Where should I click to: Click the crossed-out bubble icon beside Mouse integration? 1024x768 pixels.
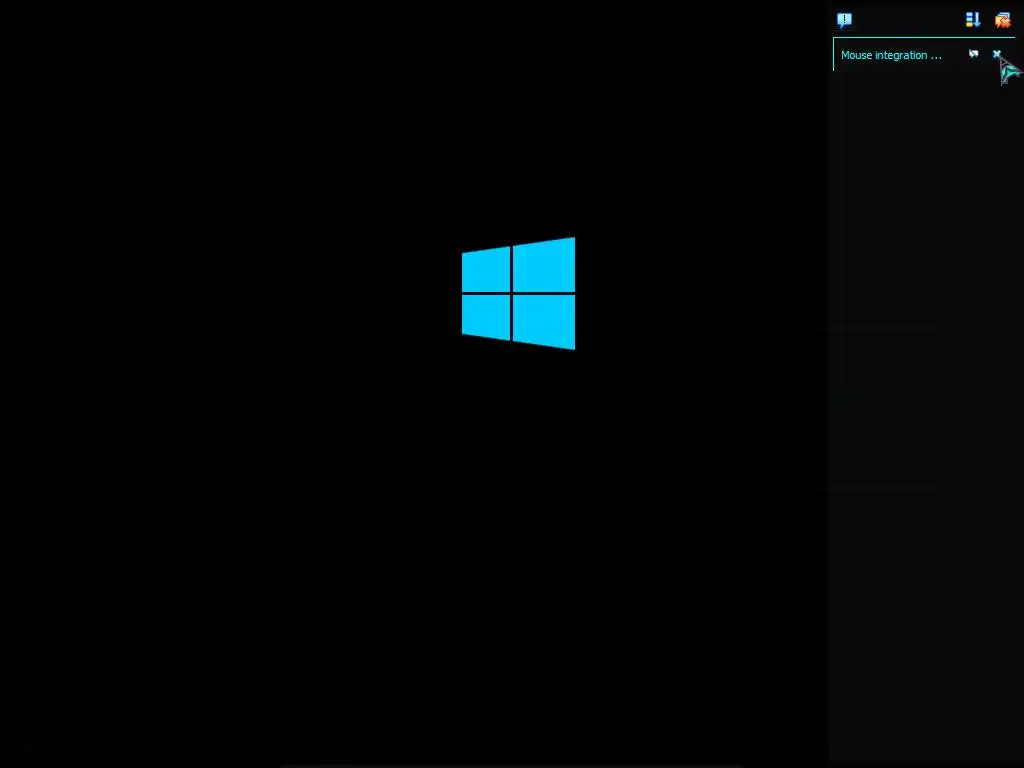tap(974, 54)
